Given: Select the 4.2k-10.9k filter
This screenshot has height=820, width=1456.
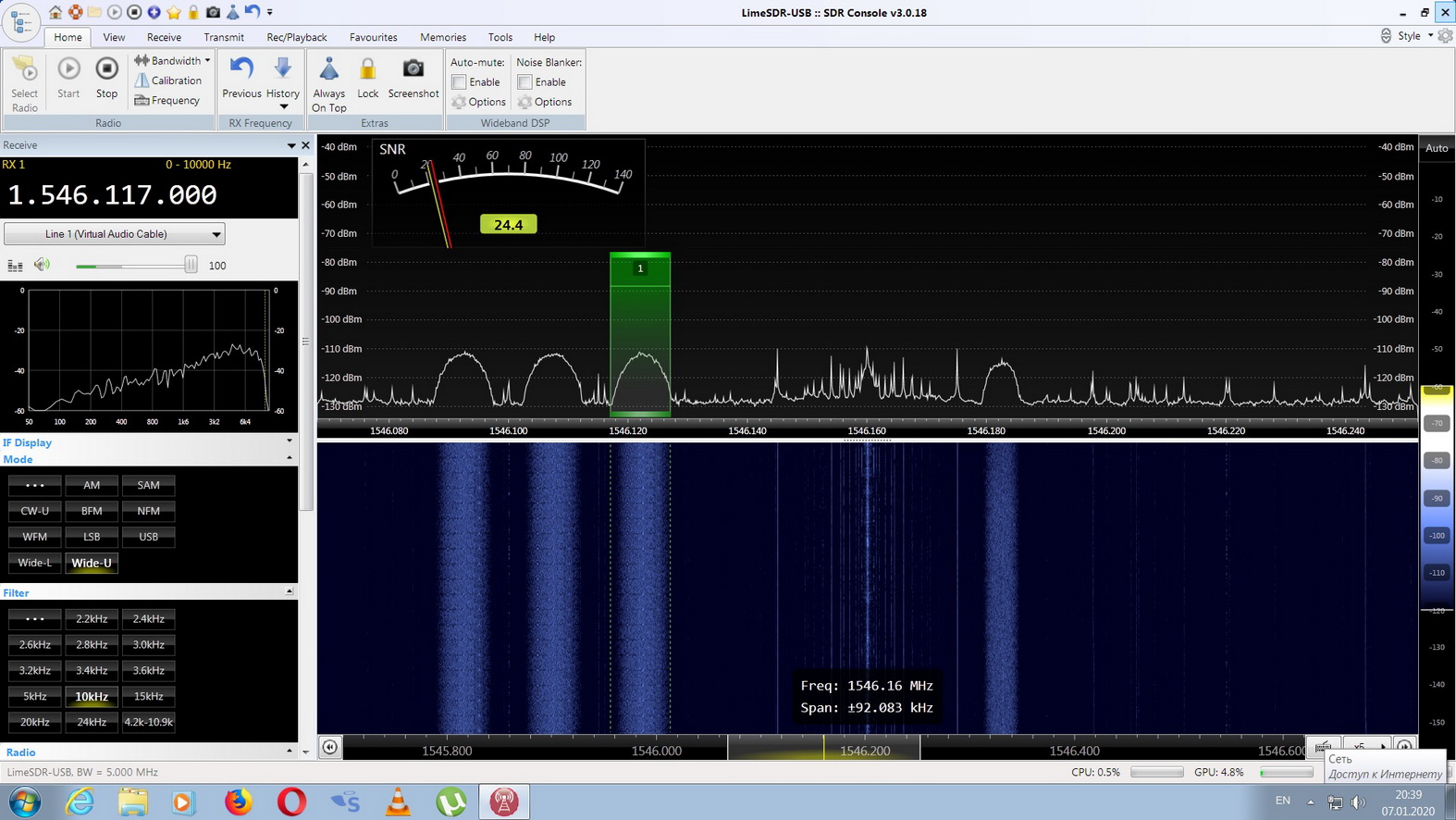Looking at the screenshot, I should (148, 723).
